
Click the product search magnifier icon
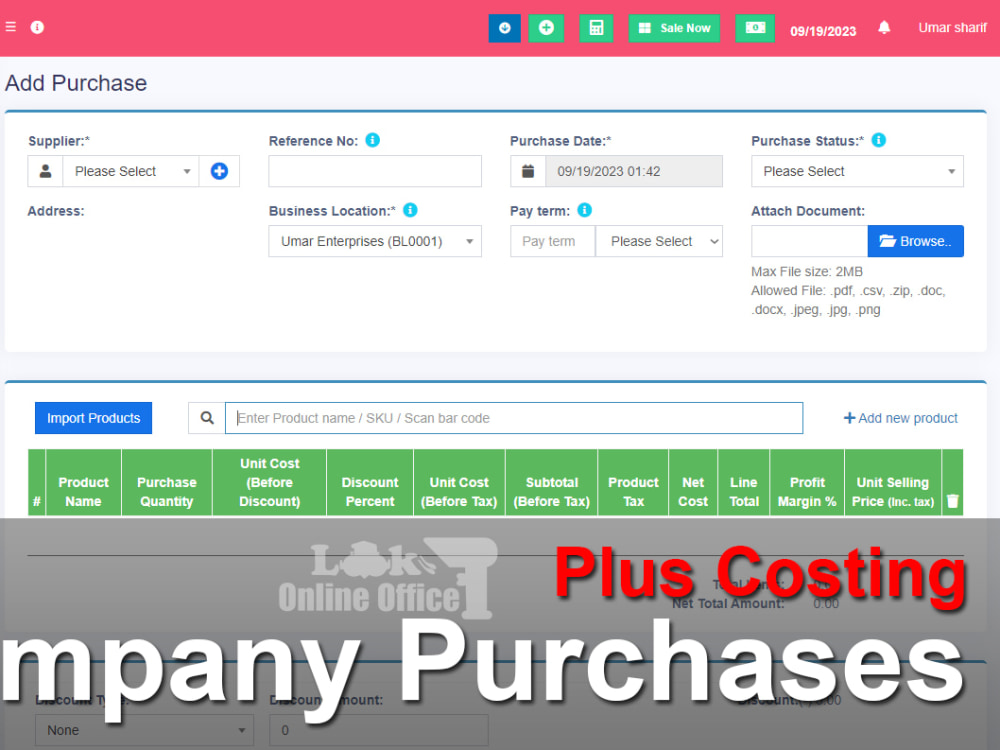(207, 418)
